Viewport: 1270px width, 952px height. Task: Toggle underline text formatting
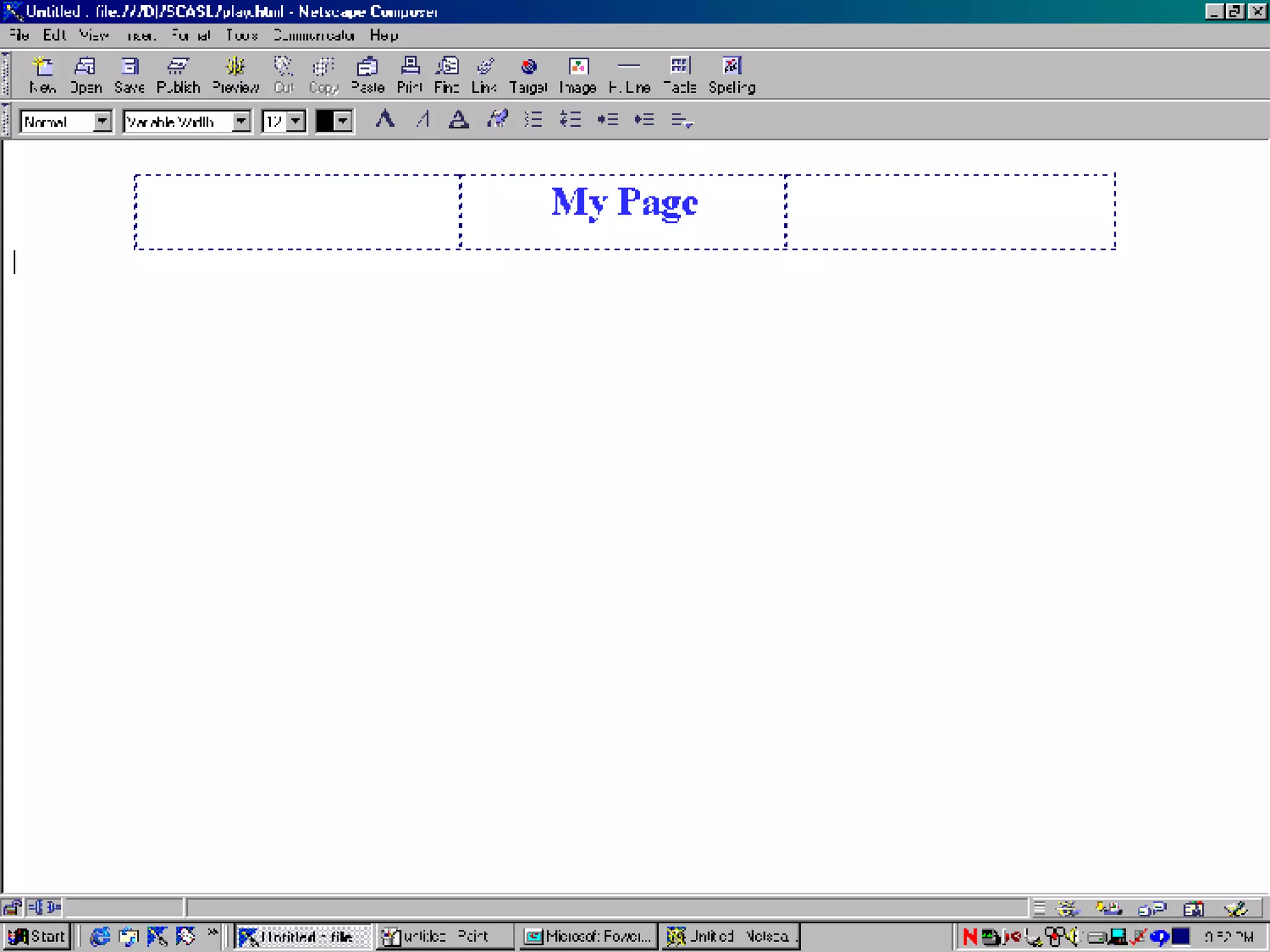pos(458,119)
